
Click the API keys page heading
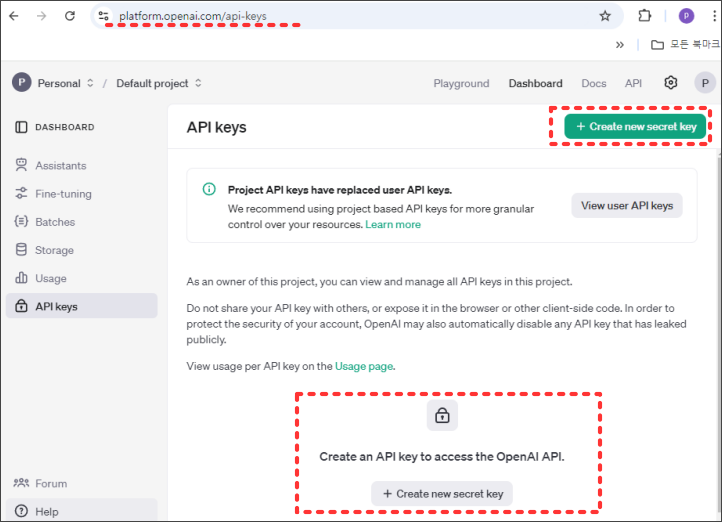pos(216,127)
